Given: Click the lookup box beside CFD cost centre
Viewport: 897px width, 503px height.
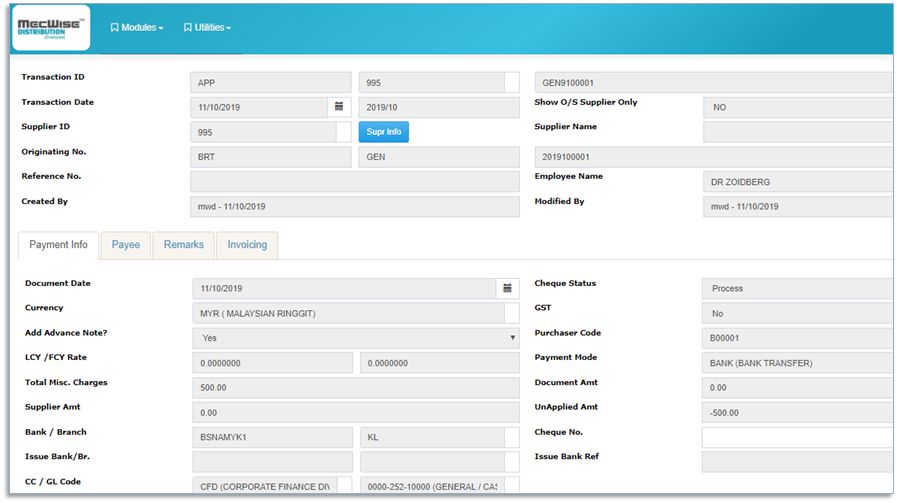Looking at the screenshot, I should (x=343, y=486).
